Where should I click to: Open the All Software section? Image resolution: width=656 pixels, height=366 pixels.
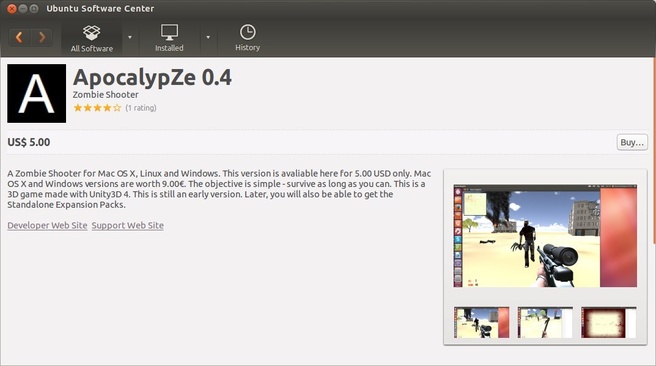coord(92,38)
